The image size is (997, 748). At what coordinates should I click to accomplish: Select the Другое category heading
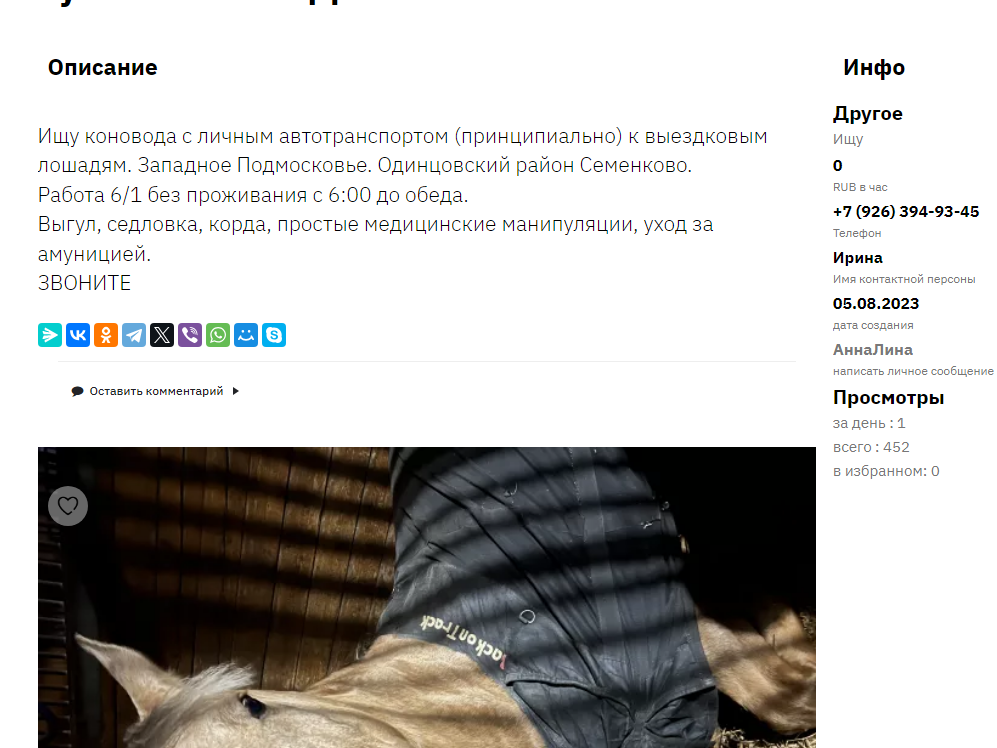point(868,114)
